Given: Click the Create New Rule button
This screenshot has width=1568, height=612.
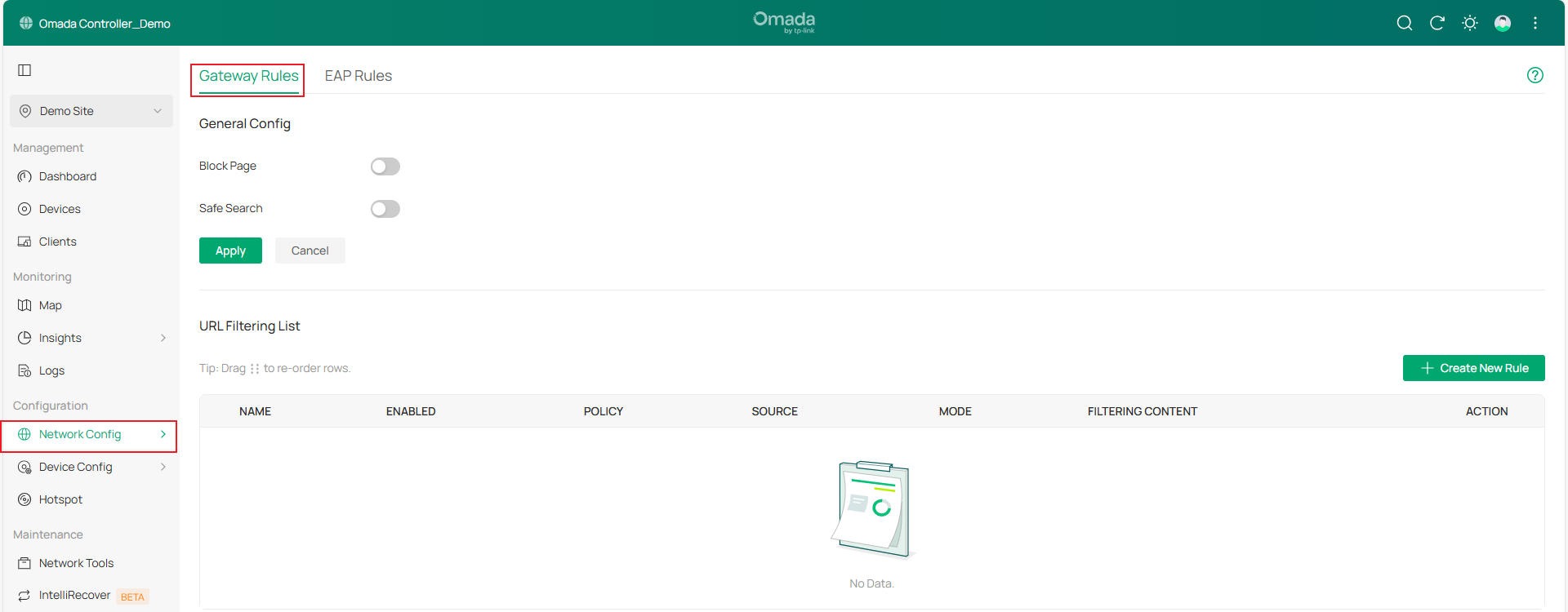Looking at the screenshot, I should tap(1474, 368).
